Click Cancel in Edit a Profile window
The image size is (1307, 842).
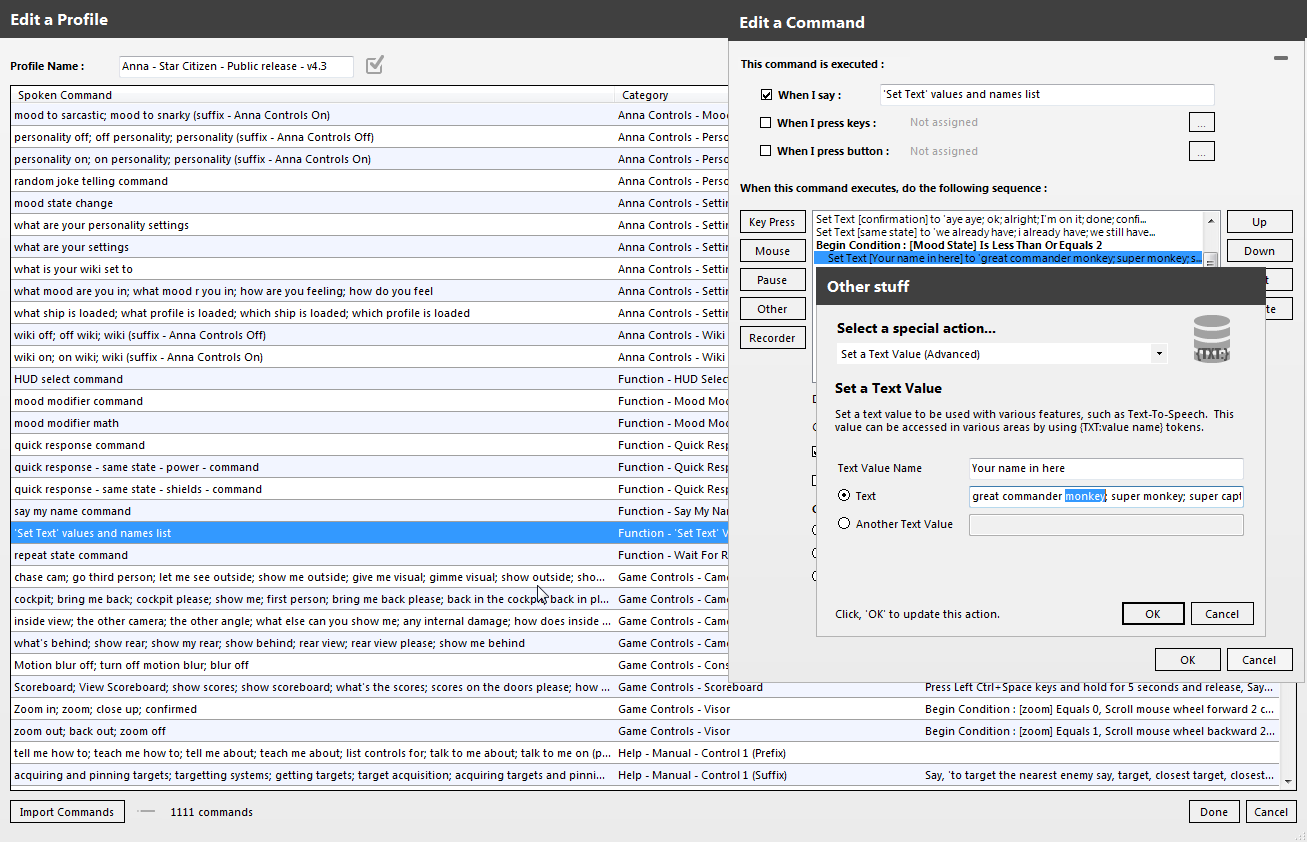(1271, 812)
